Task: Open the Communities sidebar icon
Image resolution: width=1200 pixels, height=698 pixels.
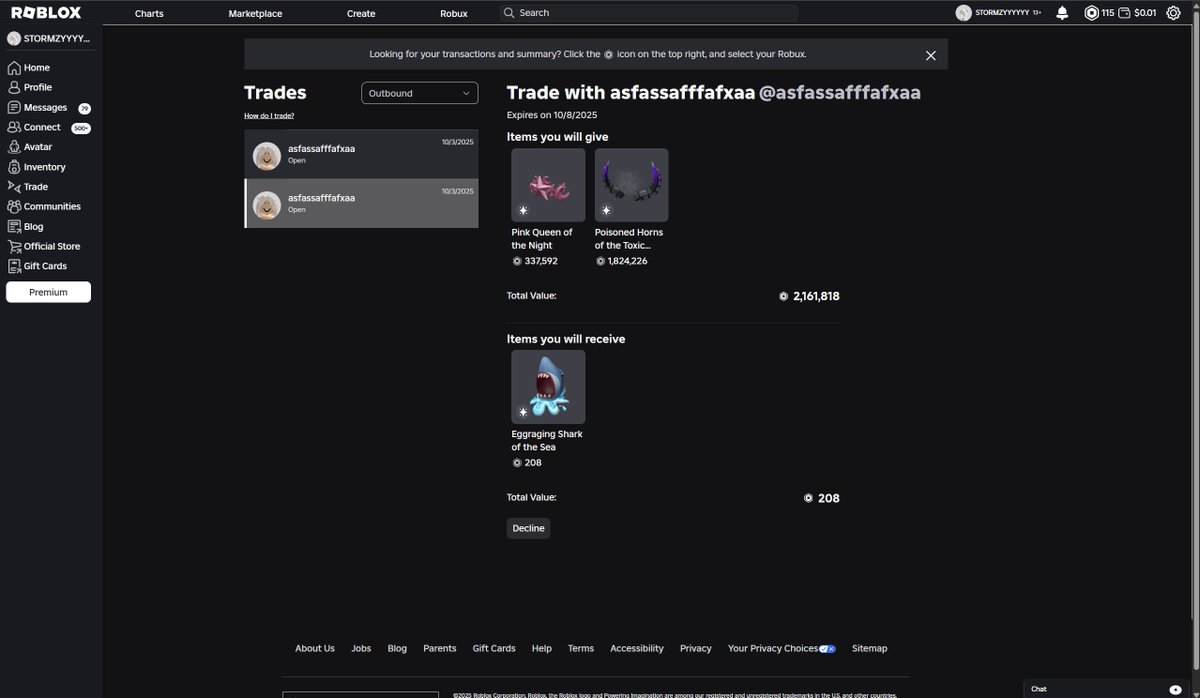Action: (14, 206)
